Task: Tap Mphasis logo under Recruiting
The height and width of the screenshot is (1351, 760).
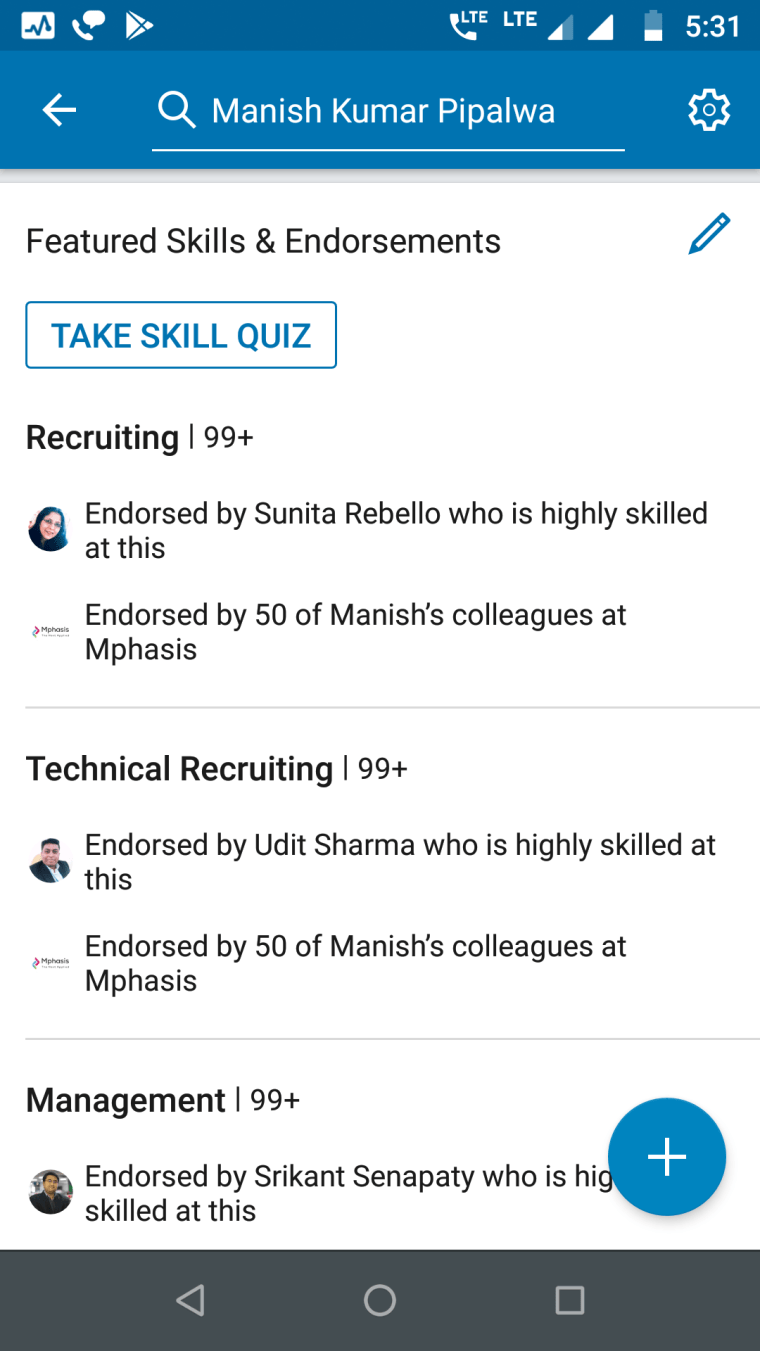Action: 50,631
